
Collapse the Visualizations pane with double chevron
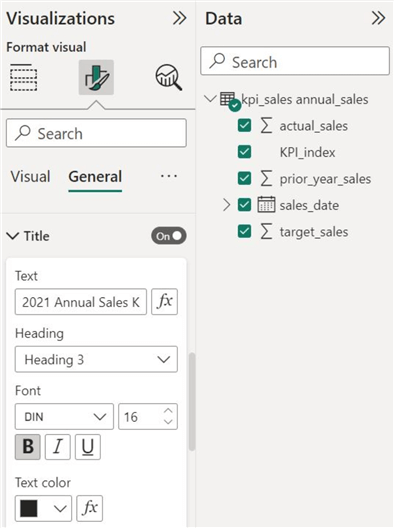pyautogui.click(x=179, y=18)
